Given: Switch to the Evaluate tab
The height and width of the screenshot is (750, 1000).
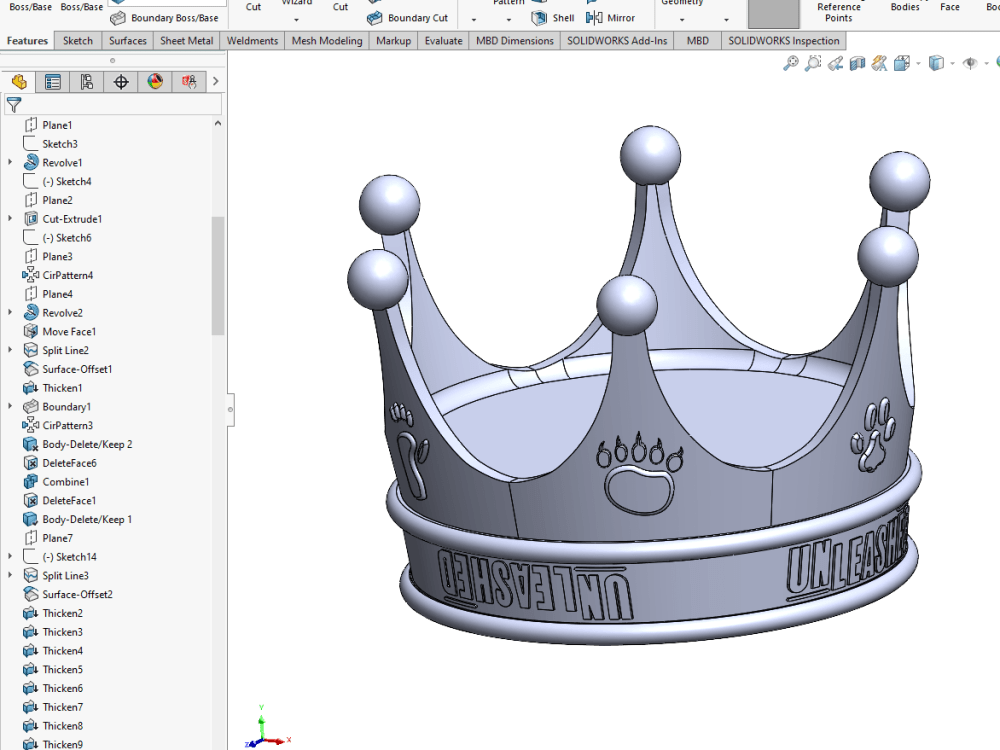Looking at the screenshot, I should pyautogui.click(x=443, y=41).
